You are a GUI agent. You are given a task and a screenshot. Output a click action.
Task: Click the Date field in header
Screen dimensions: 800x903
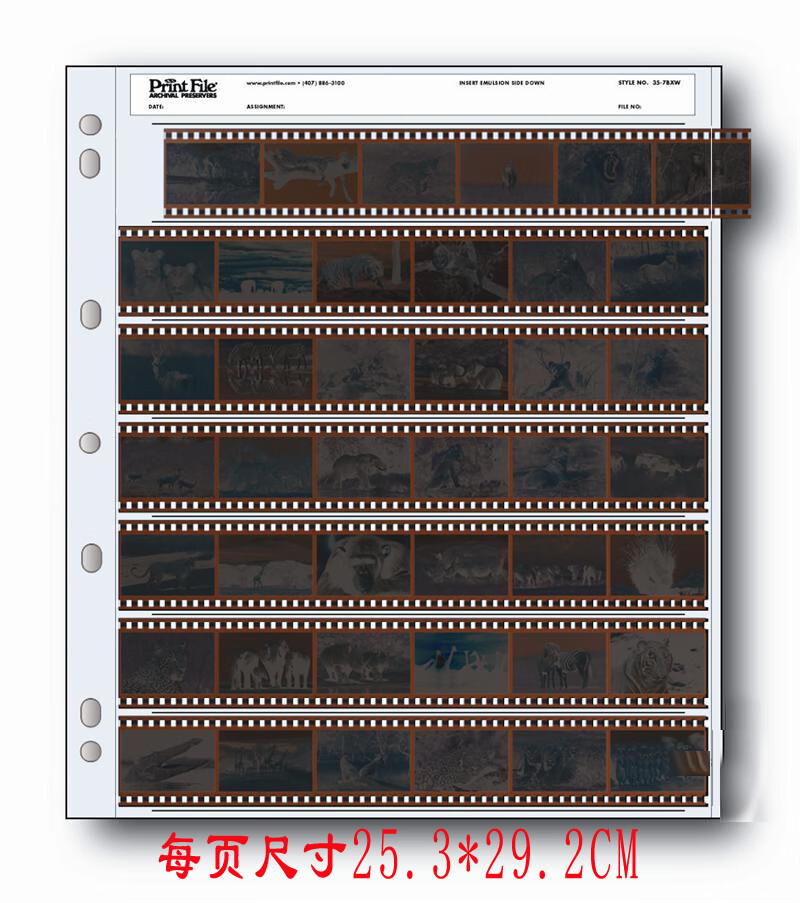point(156,105)
